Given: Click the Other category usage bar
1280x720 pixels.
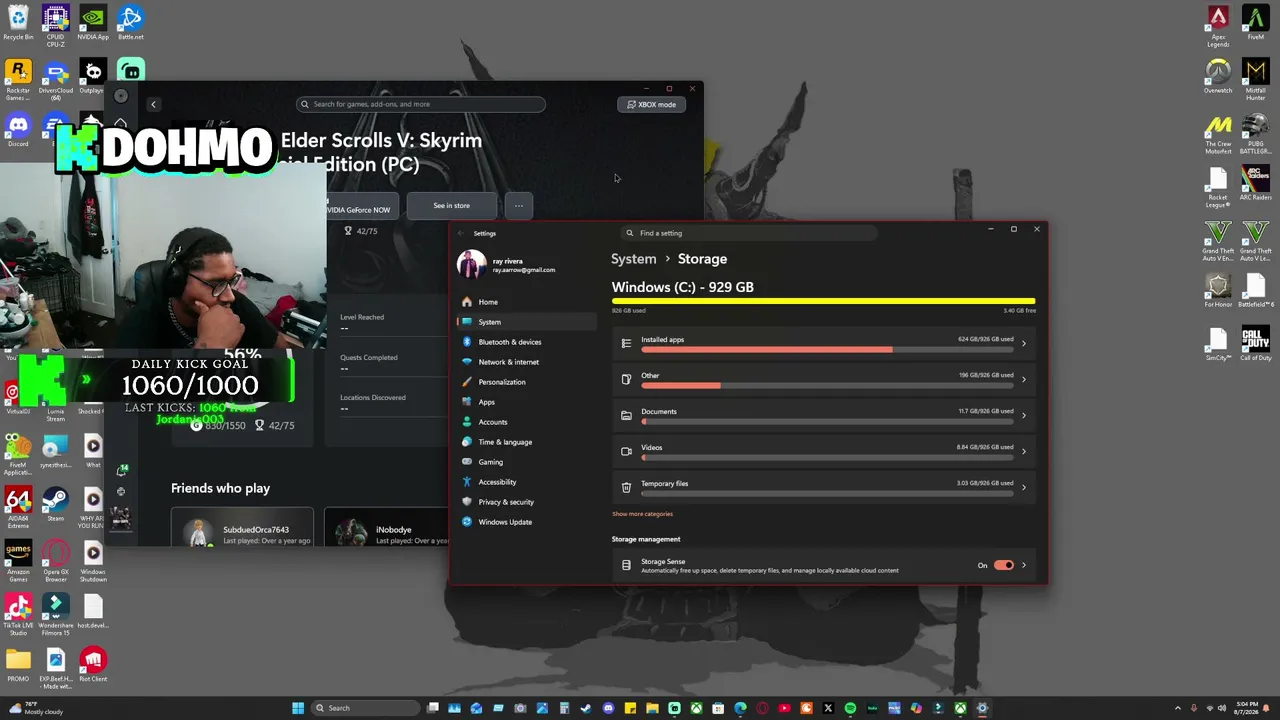Looking at the screenshot, I should pos(828,386).
